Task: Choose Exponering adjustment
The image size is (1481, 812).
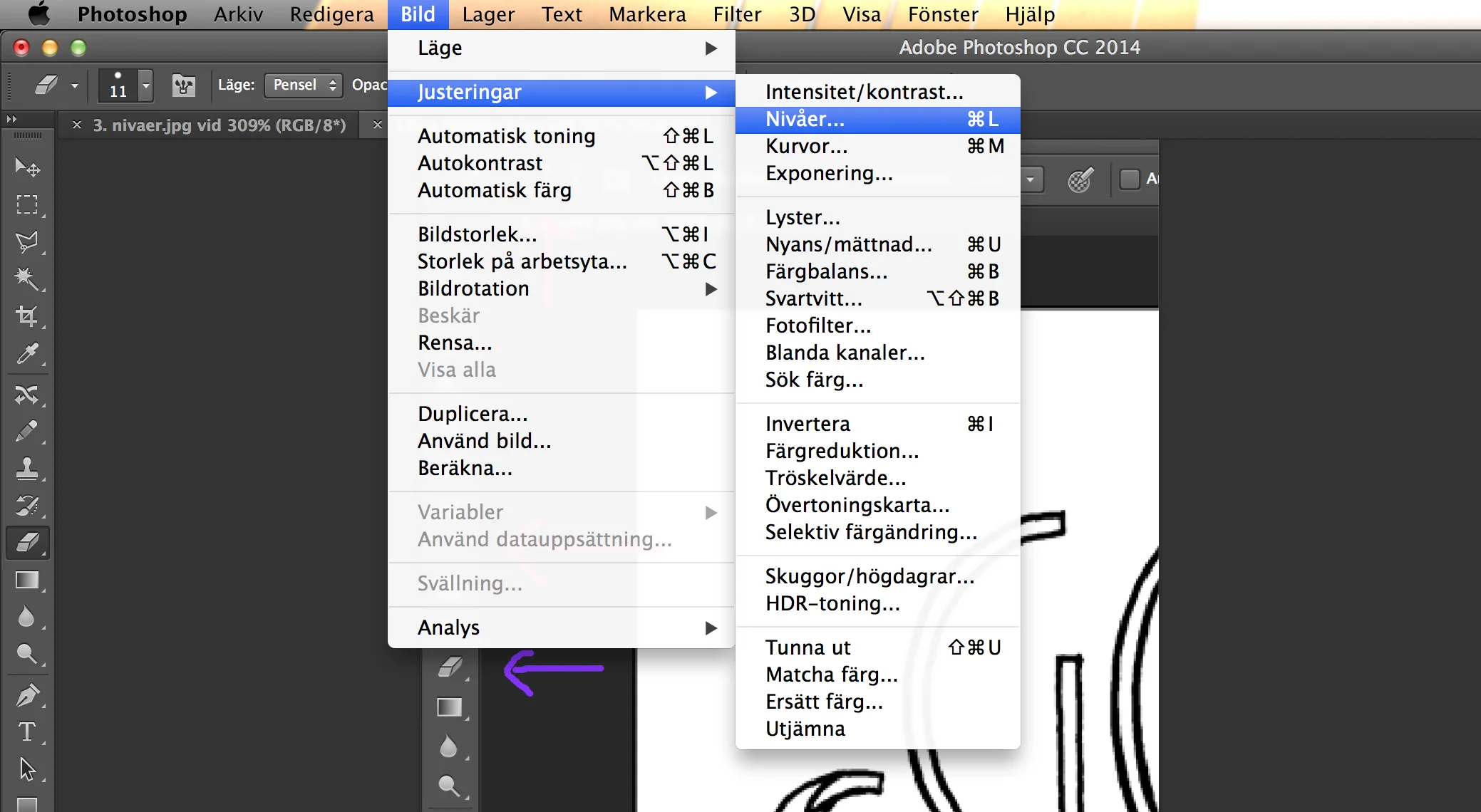Action: [878, 173]
